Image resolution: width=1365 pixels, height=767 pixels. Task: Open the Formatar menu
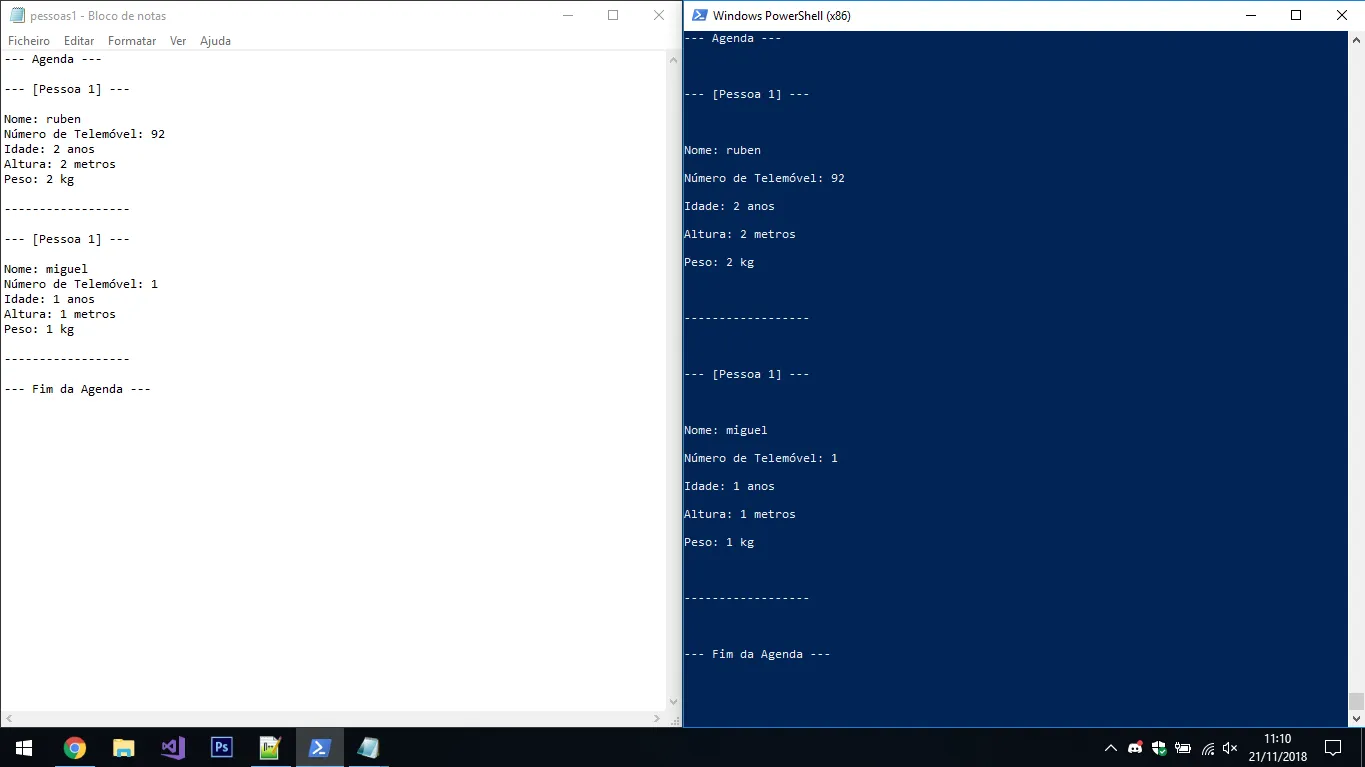[132, 41]
